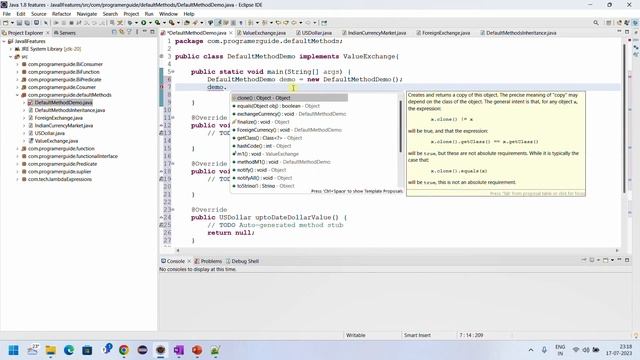Maximize the editor area
Image resolution: width=640 pixels, height=360 pixels.
click(627, 32)
